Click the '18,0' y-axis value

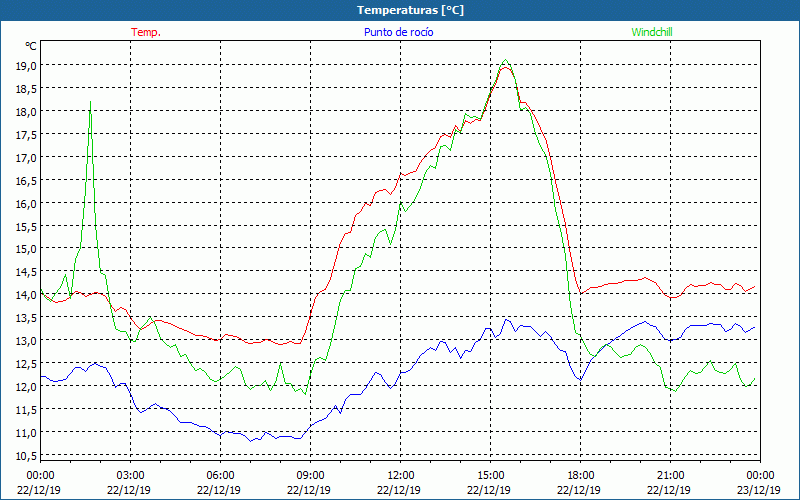tap(26, 111)
